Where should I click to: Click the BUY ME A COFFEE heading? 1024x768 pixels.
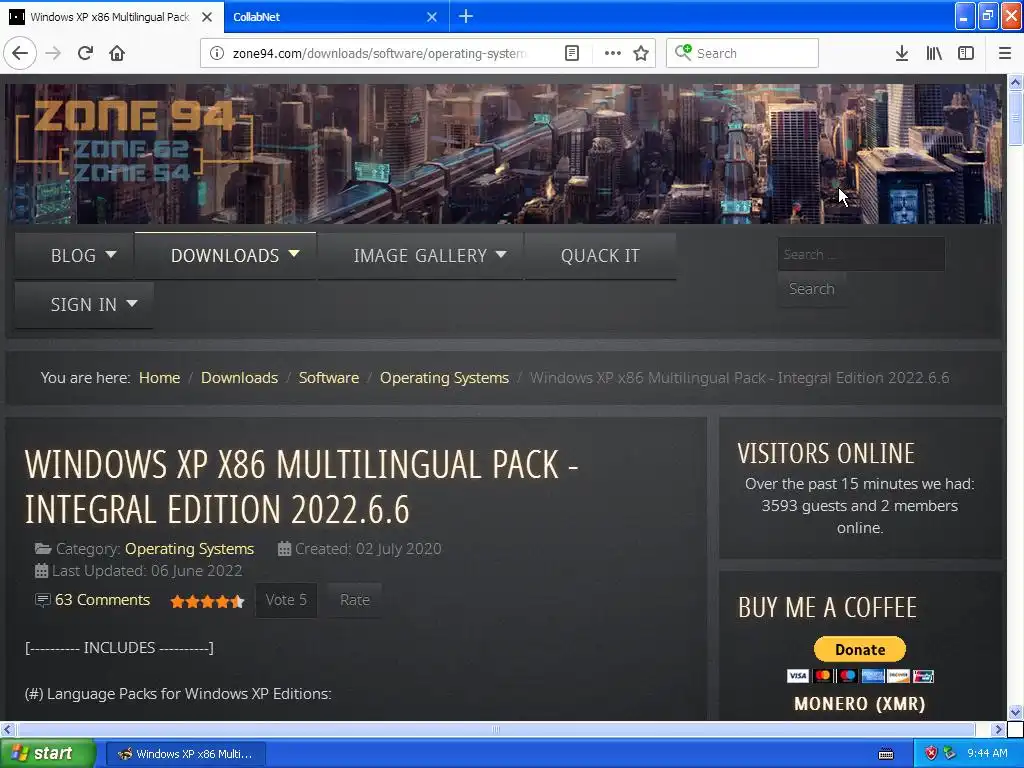(x=827, y=607)
